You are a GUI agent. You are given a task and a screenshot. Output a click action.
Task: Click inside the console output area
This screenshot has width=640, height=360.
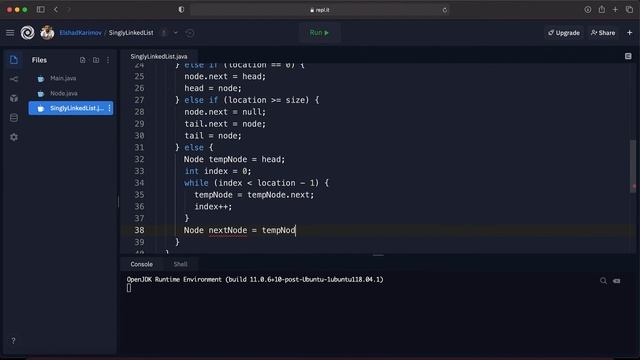378,314
